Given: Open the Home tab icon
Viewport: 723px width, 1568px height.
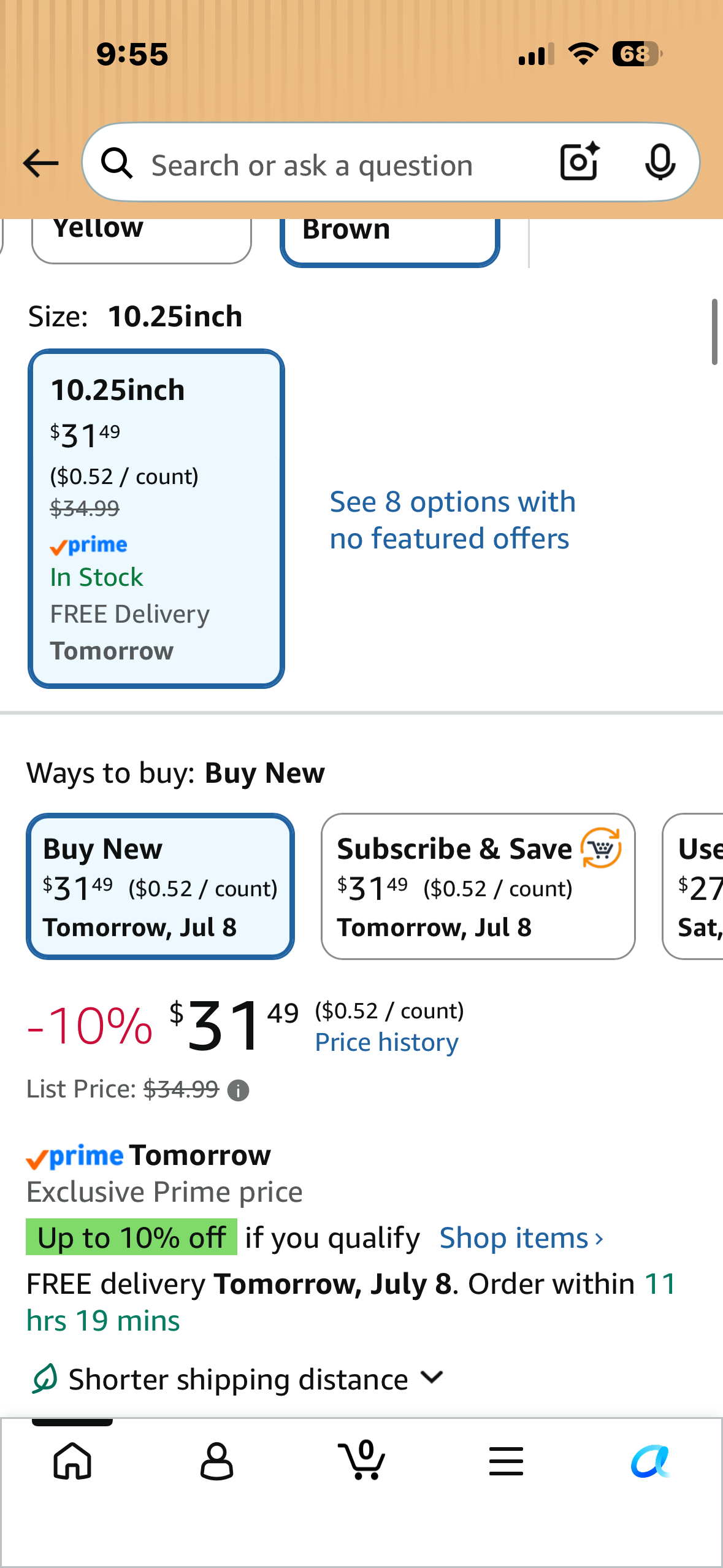Looking at the screenshot, I should (72, 1461).
